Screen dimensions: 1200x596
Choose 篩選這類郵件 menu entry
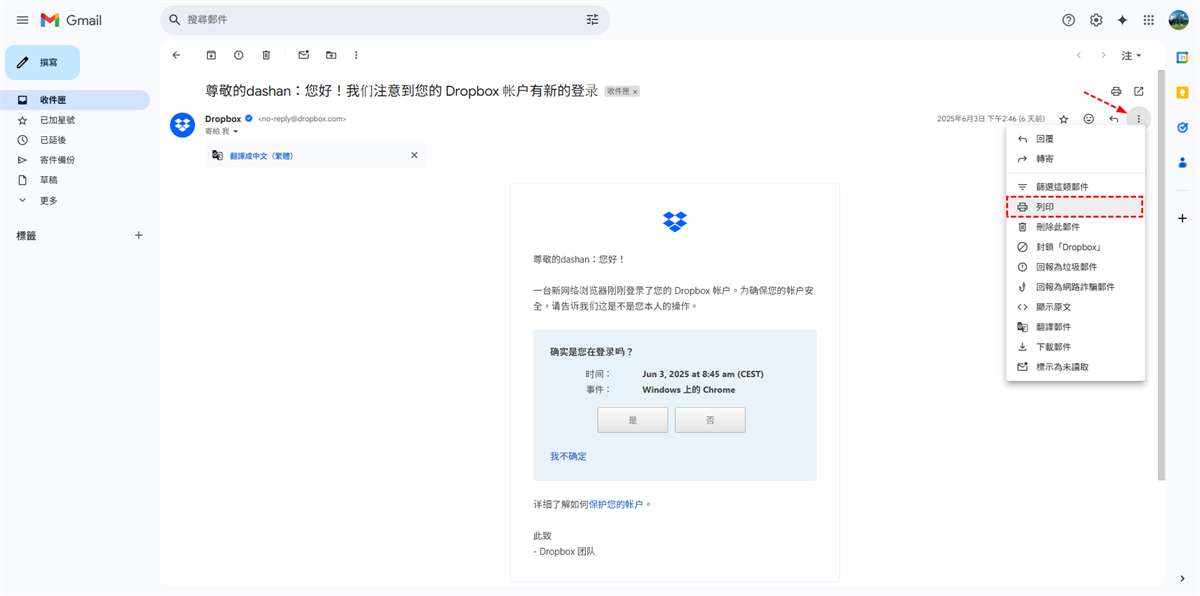(1075, 187)
